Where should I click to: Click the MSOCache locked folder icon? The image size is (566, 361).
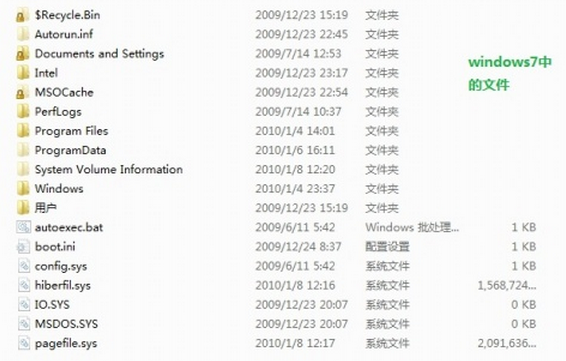[22, 92]
